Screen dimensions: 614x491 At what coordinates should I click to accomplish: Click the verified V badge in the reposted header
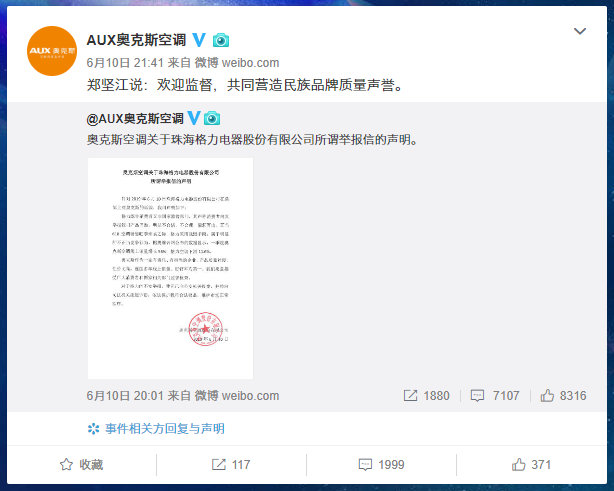click(x=194, y=118)
